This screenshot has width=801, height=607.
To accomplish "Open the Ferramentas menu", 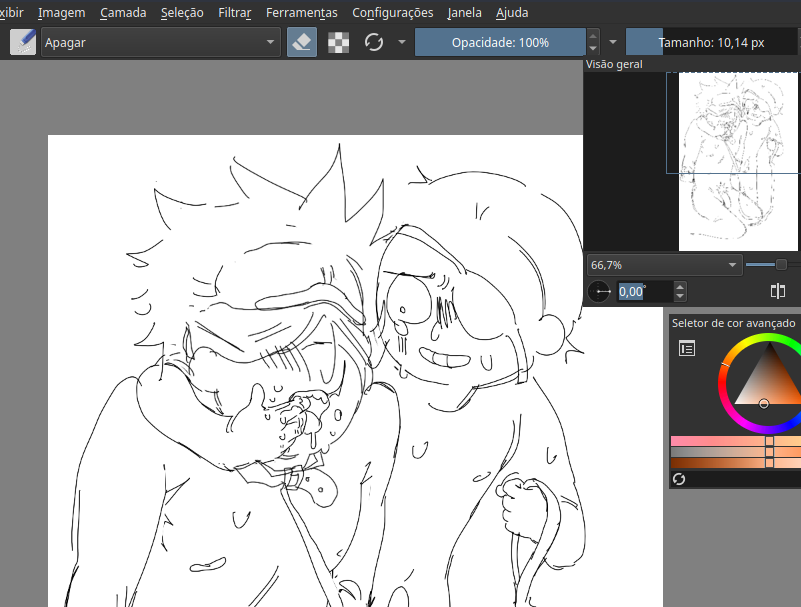I will [x=301, y=12].
